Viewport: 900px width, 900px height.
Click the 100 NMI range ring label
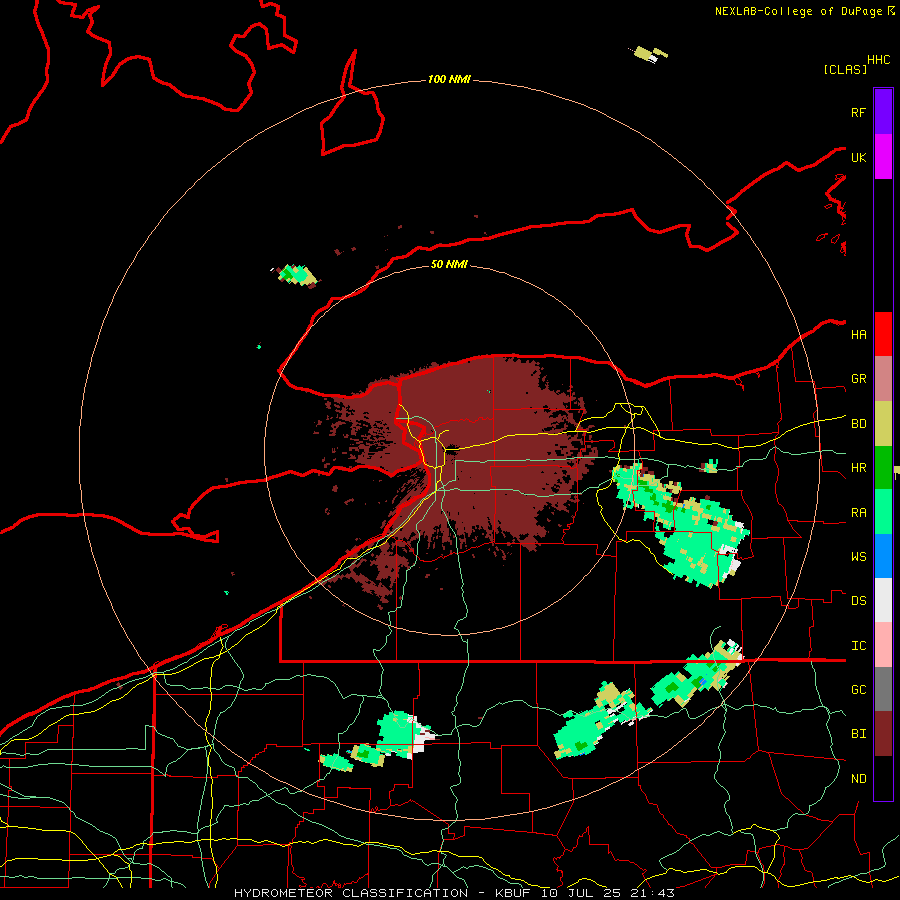[x=449, y=79]
